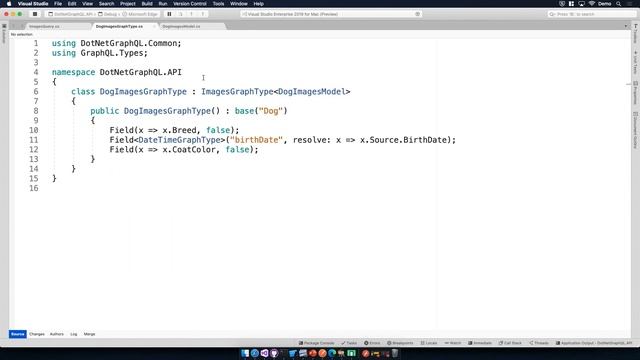
Task: Switch to the Merge view tab
Action: point(89,334)
